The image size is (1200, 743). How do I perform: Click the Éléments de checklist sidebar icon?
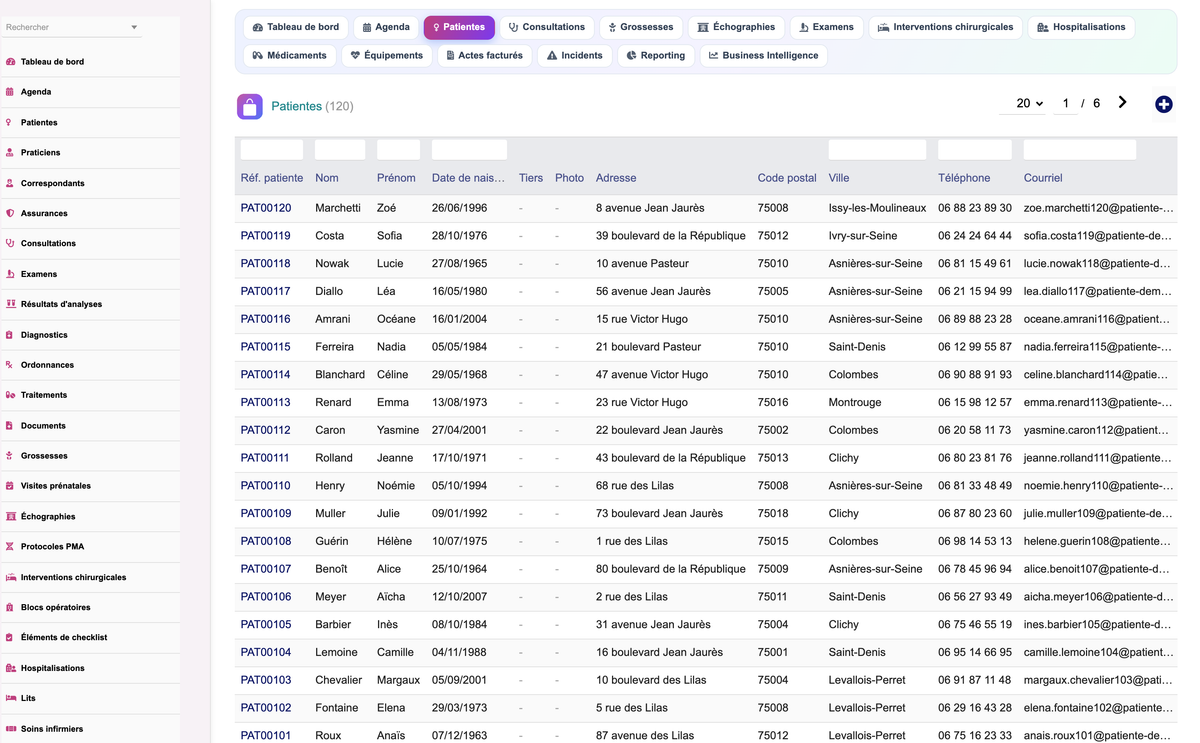(10, 638)
